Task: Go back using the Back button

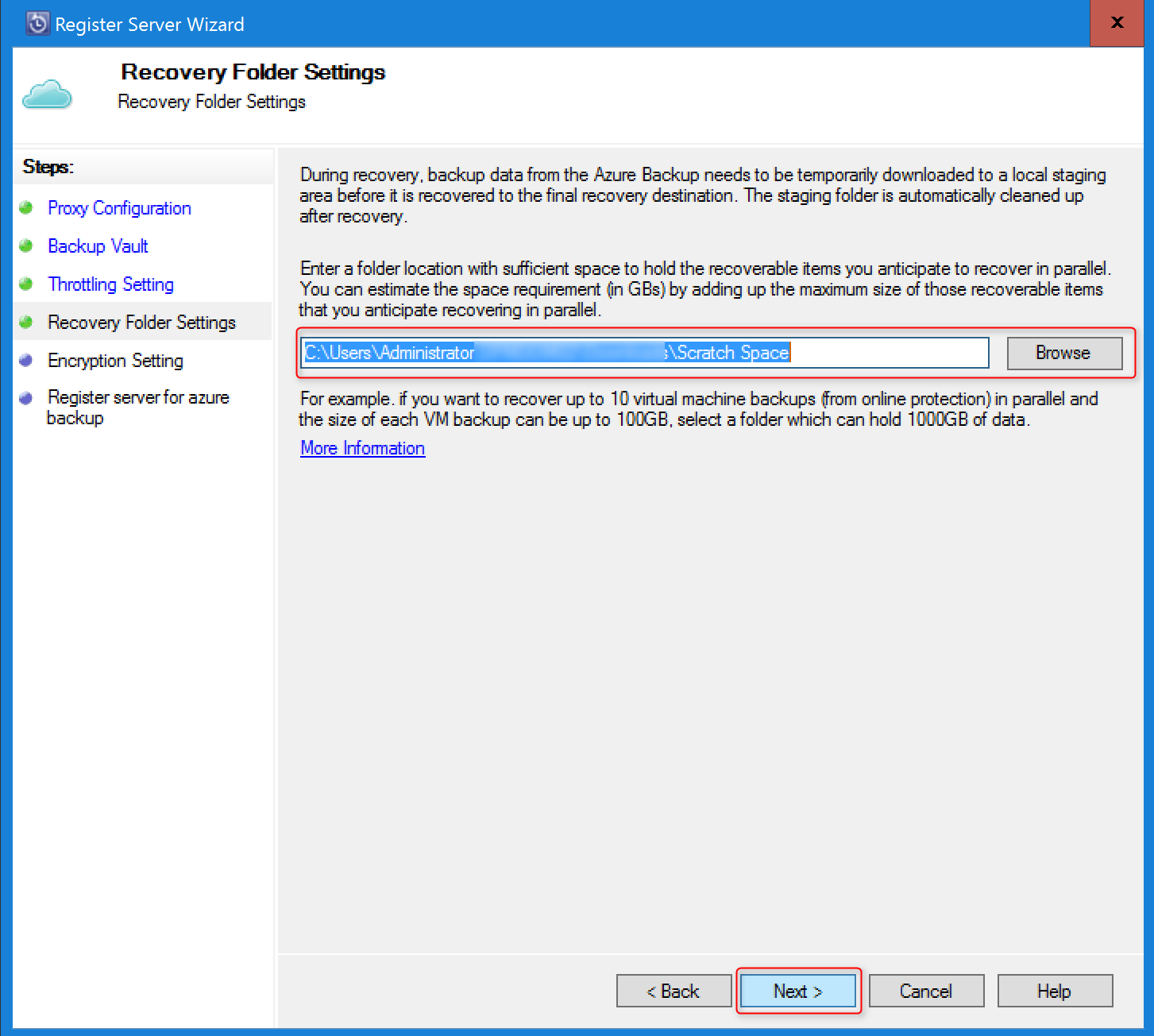Action: tap(673, 991)
